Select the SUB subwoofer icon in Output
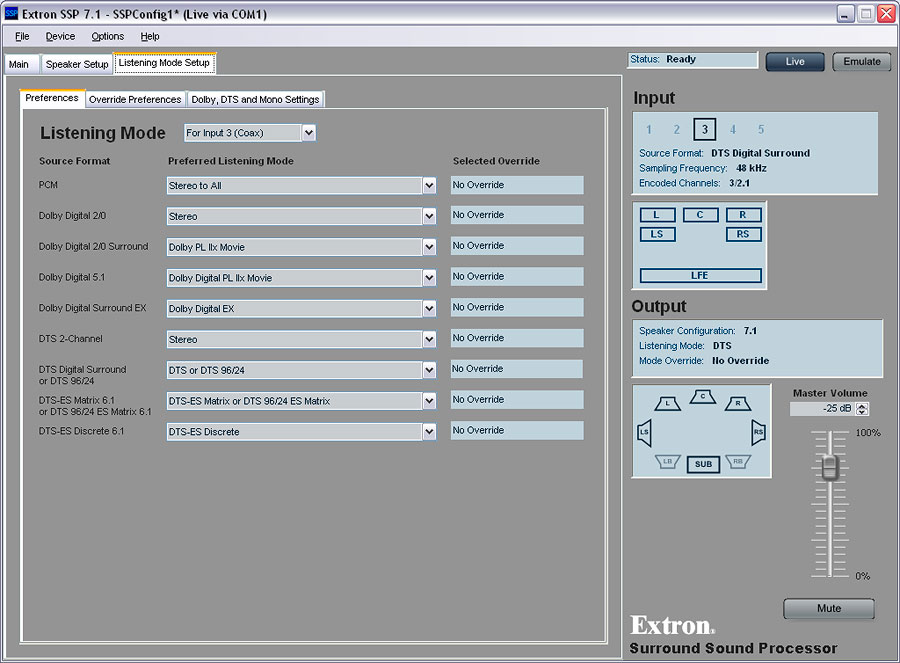The image size is (900, 663). [x=703, y=464]
